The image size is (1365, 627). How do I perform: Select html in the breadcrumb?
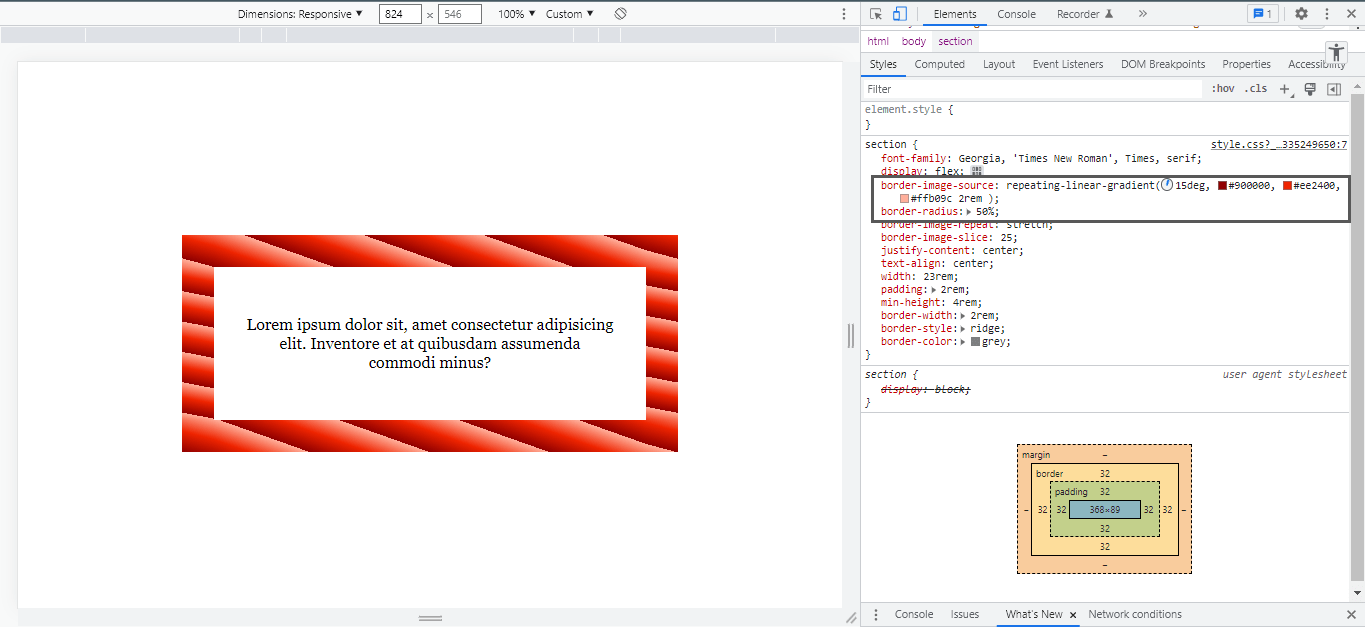[878, 41]
